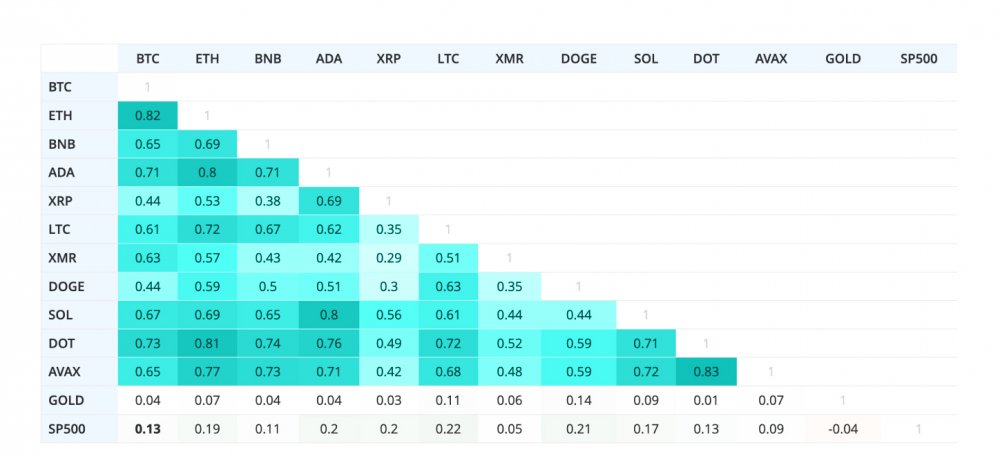Select the ETH column header
The width and height of the screenshot is (1000, 456).
[207, 59]
